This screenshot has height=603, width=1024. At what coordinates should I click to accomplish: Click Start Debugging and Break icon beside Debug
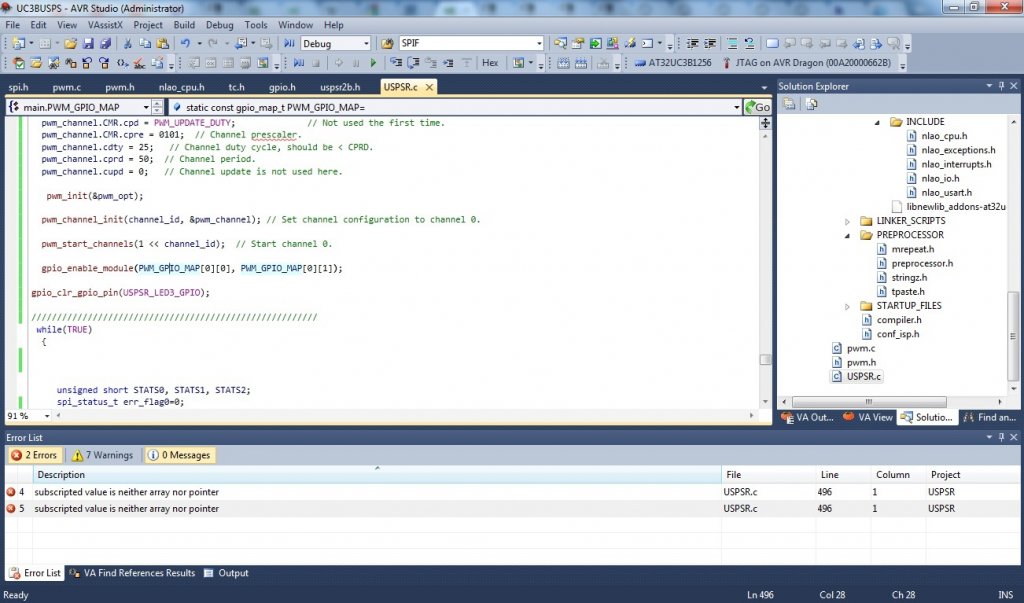(289, 44)
